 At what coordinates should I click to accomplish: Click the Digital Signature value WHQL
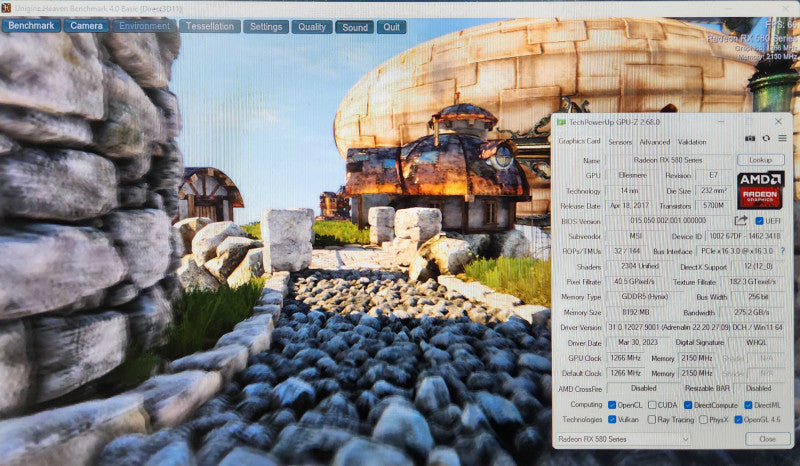[756, 342]
